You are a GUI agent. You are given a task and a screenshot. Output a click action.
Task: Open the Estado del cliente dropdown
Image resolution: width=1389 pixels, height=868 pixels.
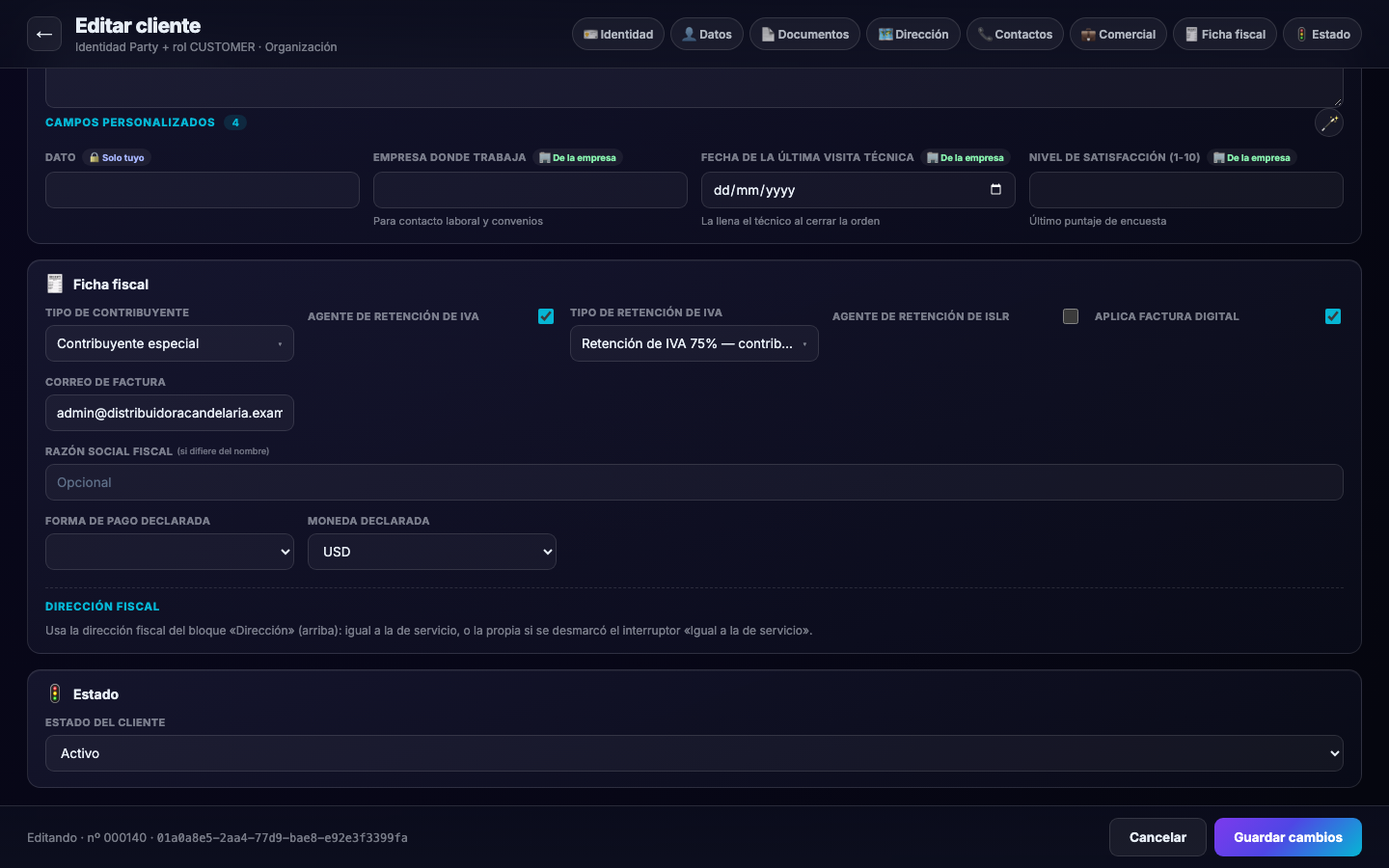(694, 753)
